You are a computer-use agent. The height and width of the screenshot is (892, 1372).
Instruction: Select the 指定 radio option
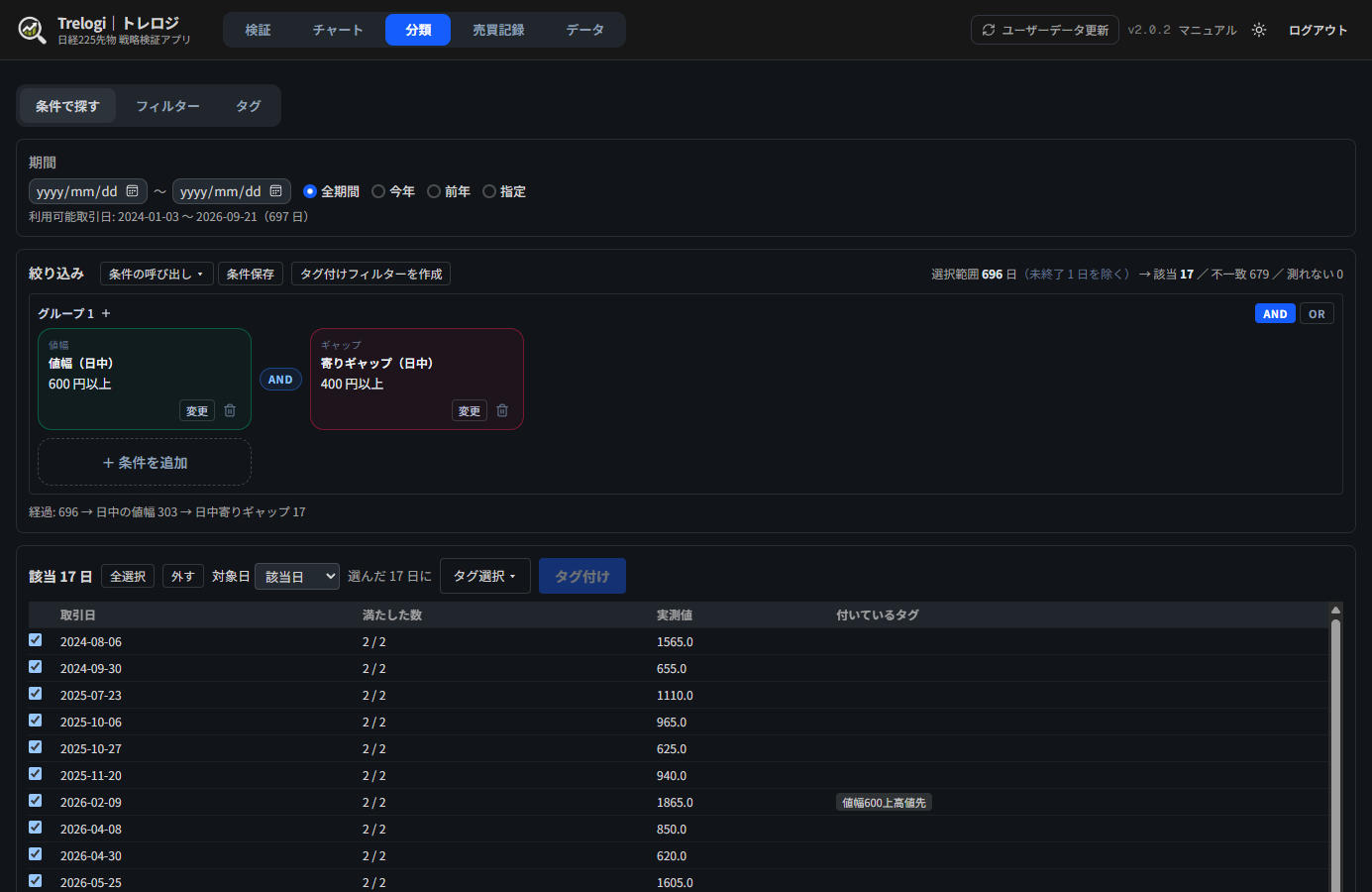[x=489, y=191]
